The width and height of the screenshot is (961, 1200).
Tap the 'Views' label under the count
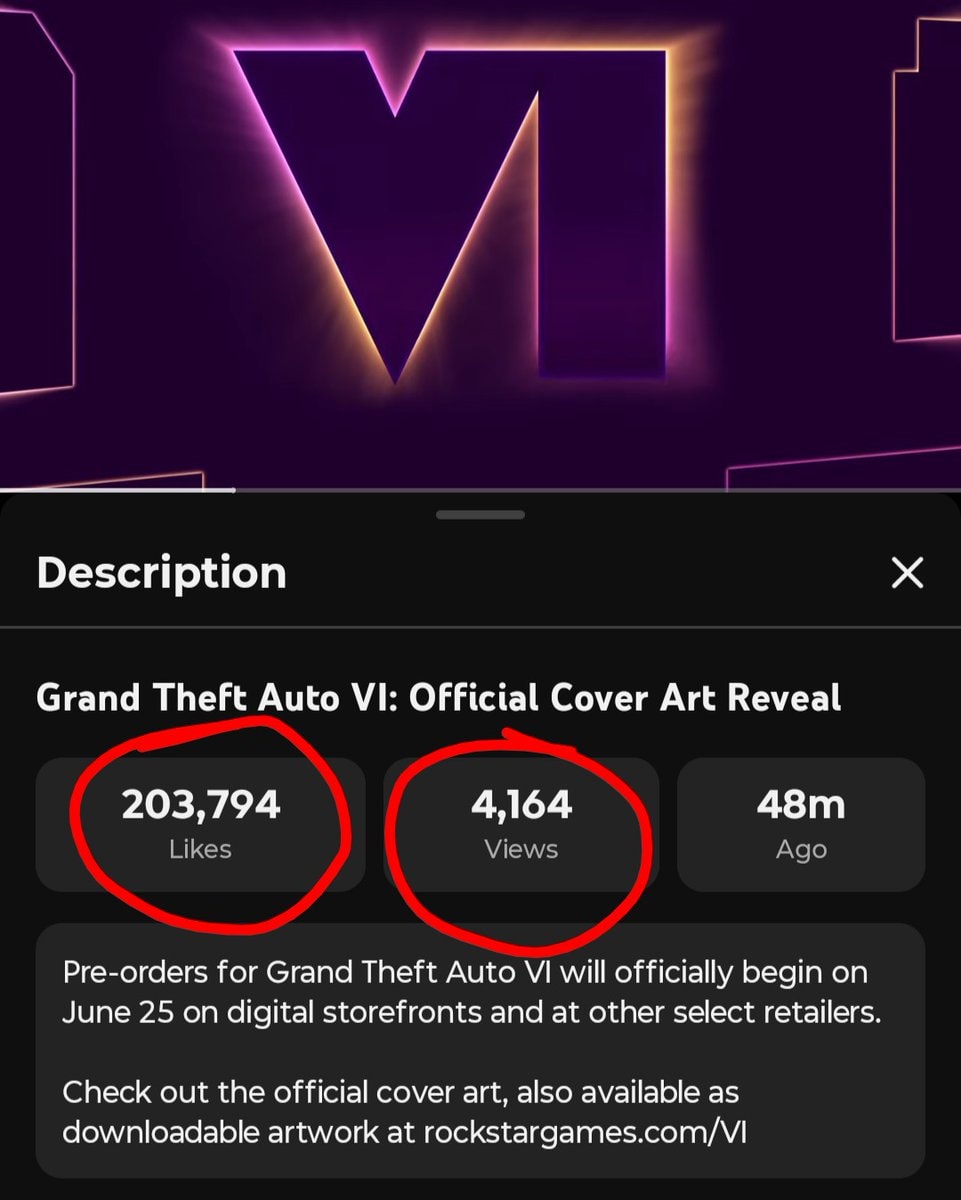pos(521,850)
